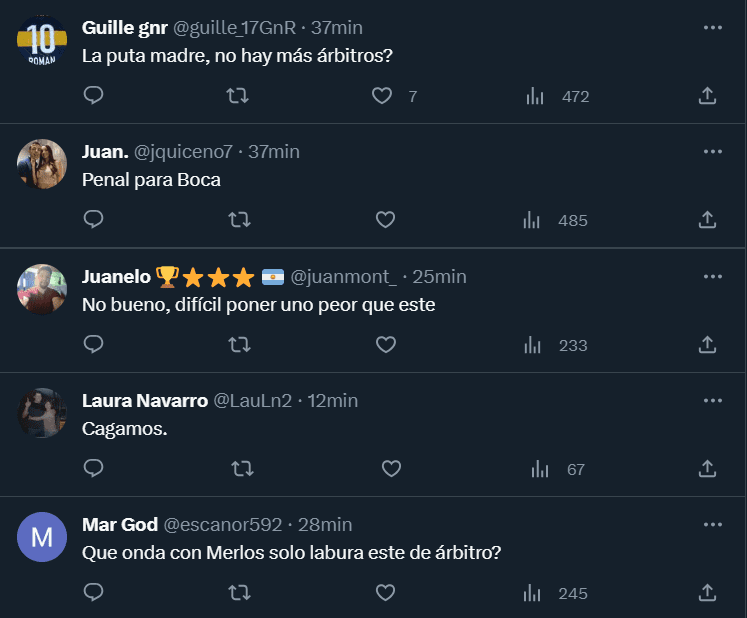Reply to Guille gnr's tweet
747x618 pixels.
coord(93,96)
